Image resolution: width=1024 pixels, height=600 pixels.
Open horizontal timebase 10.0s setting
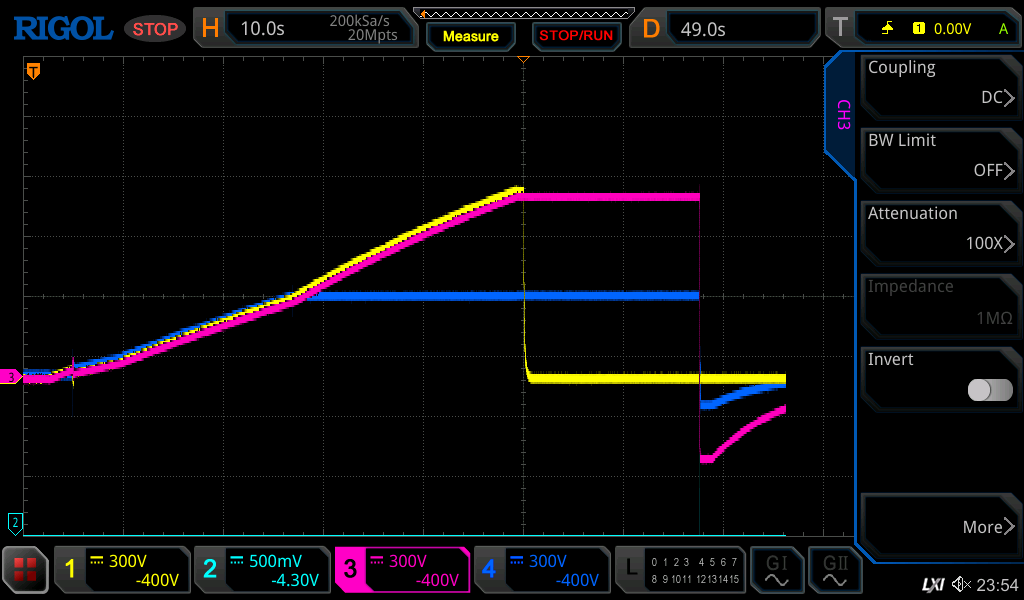tap(306, 28)
